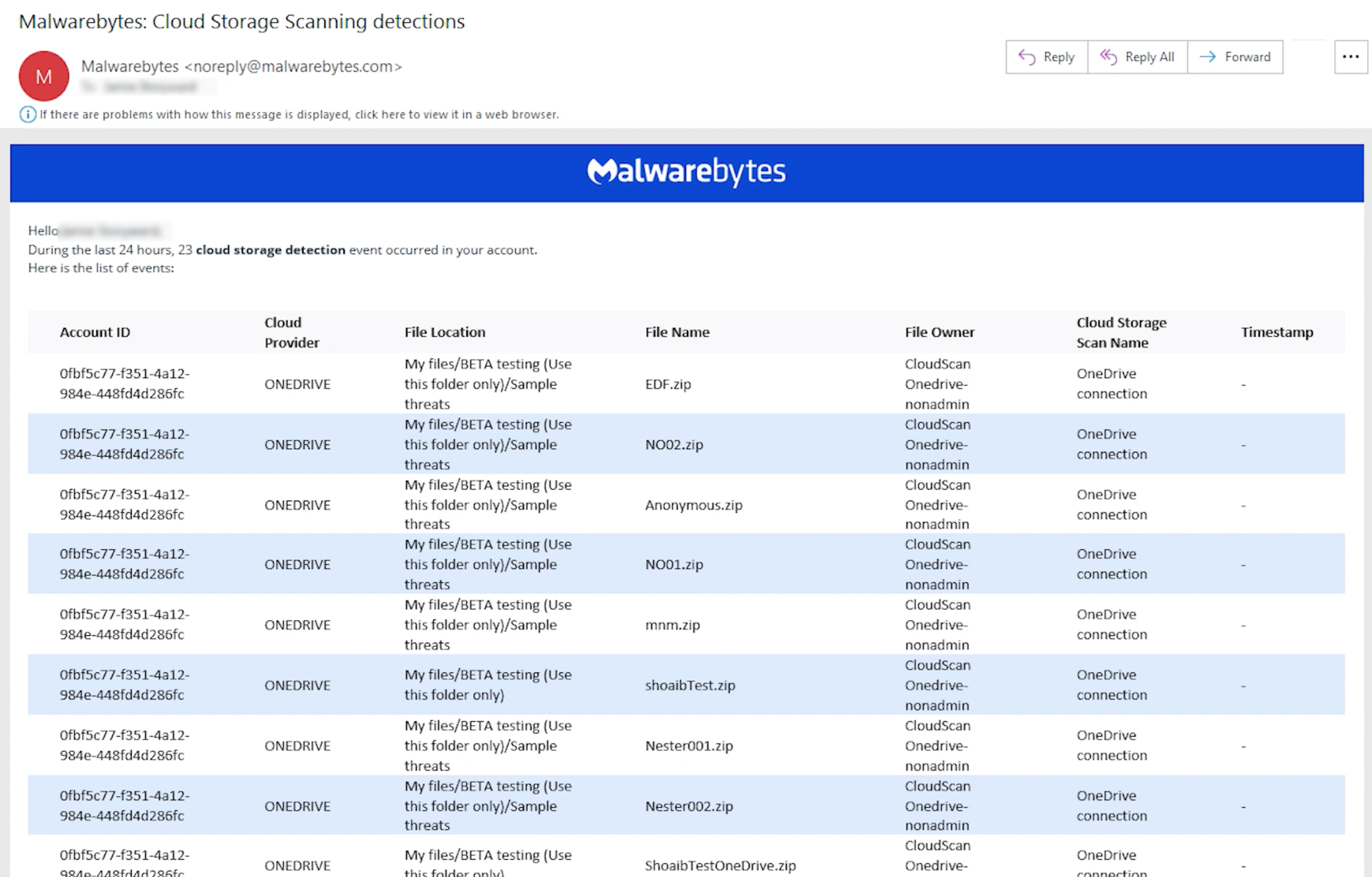Click 'Here is the list of events' line
1372x877 pixels.
pos(102,268)
